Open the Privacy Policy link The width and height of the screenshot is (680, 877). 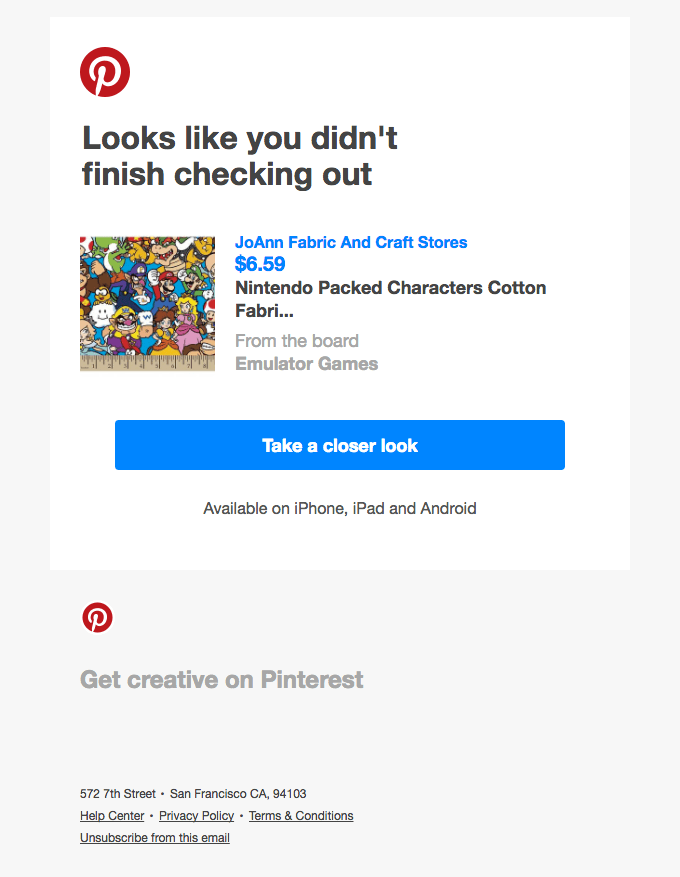tap(196, 816)
